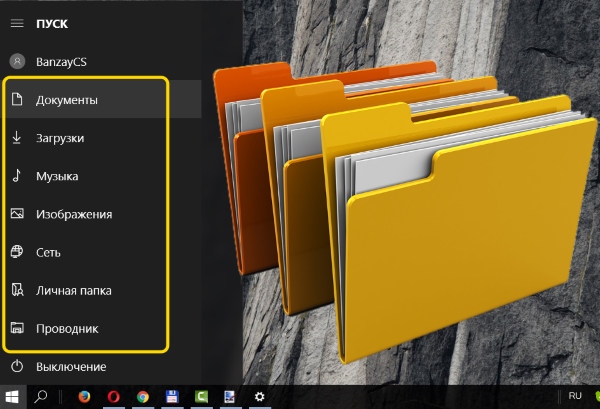The width and height of the screenshot is (600, 409).
Task: Click the power icon for Выключение
Action: (x=16, y=367)
